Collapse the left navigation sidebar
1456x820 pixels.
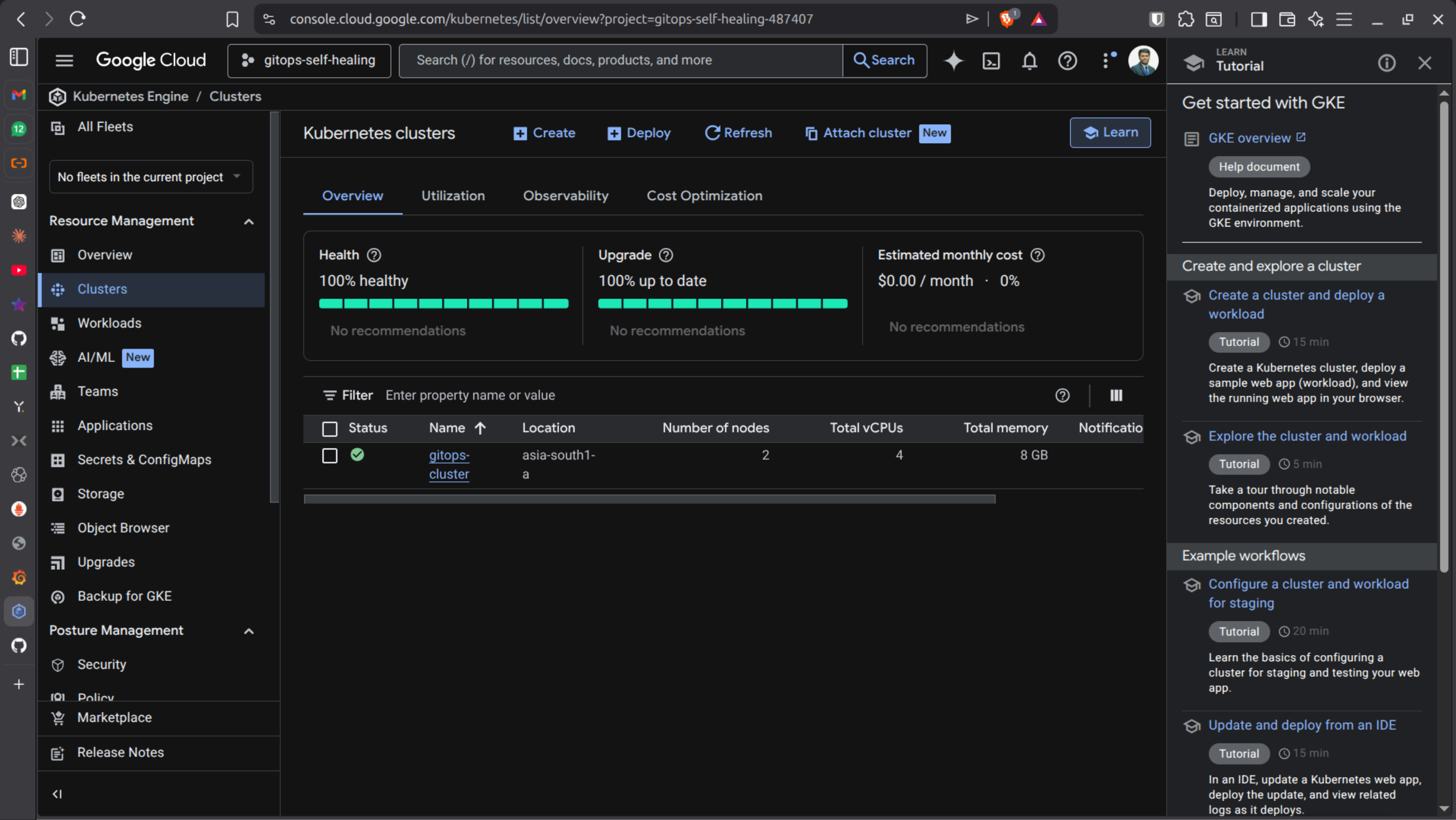tap(57, 794)
